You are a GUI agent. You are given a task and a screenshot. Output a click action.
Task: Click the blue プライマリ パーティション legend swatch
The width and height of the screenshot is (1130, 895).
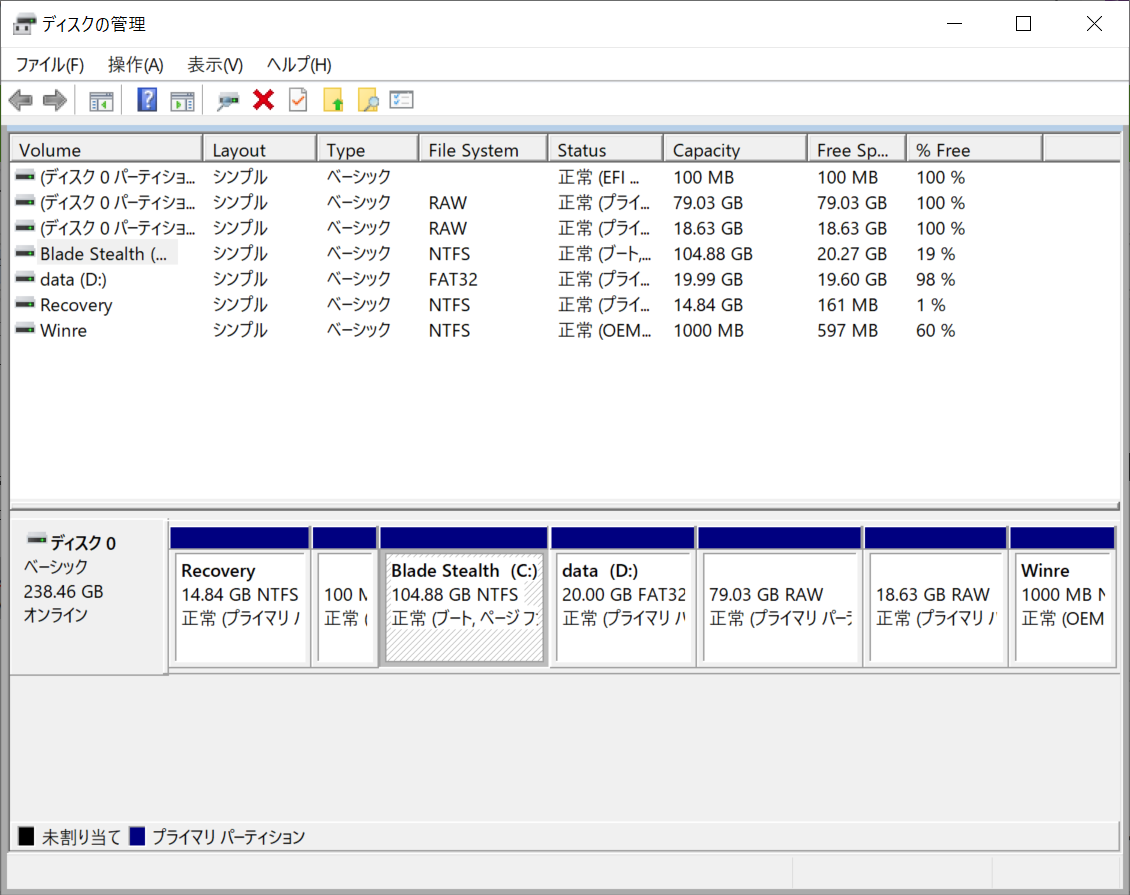click(x=137, y=836)
